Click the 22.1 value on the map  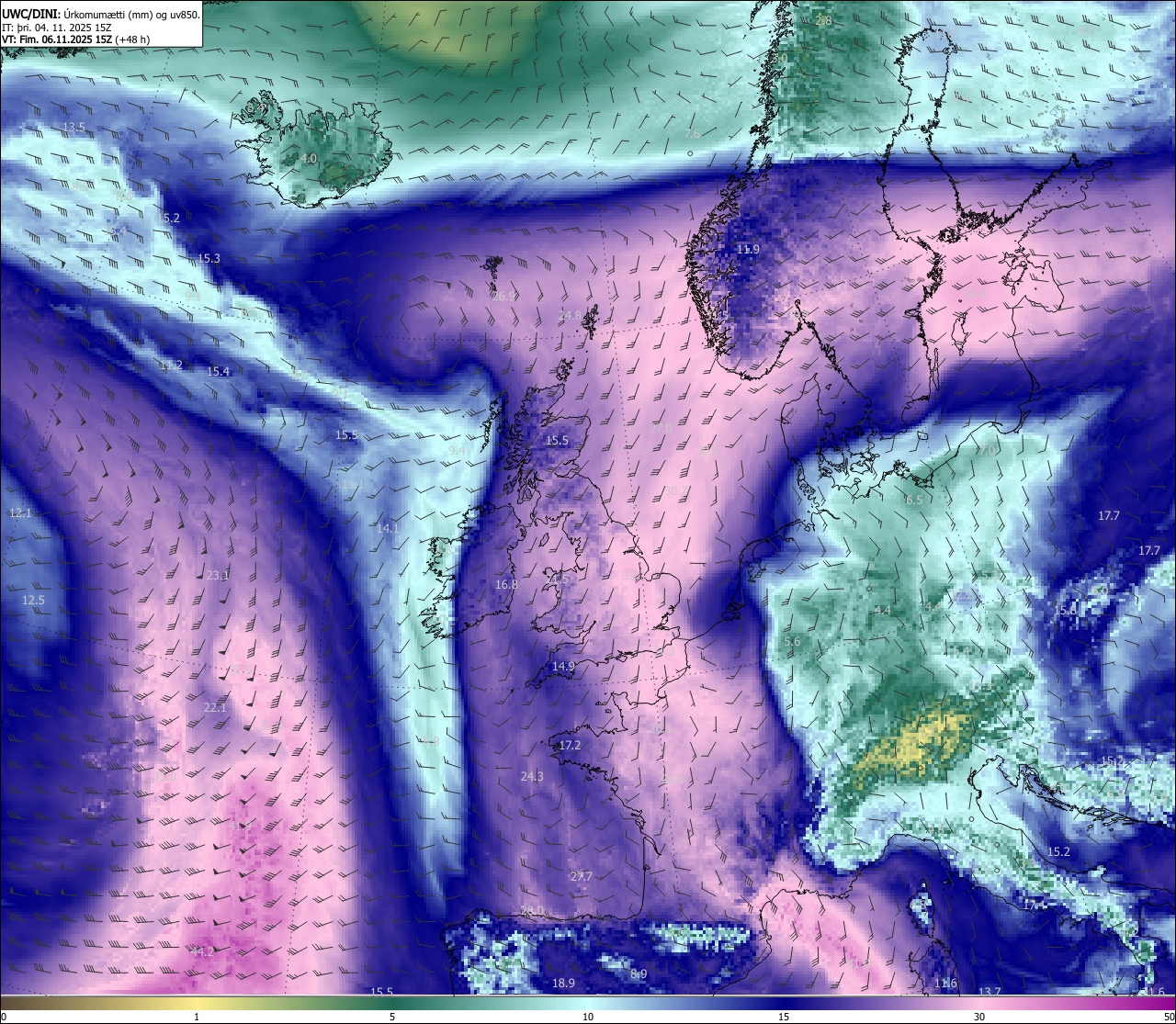click(215, 707)
